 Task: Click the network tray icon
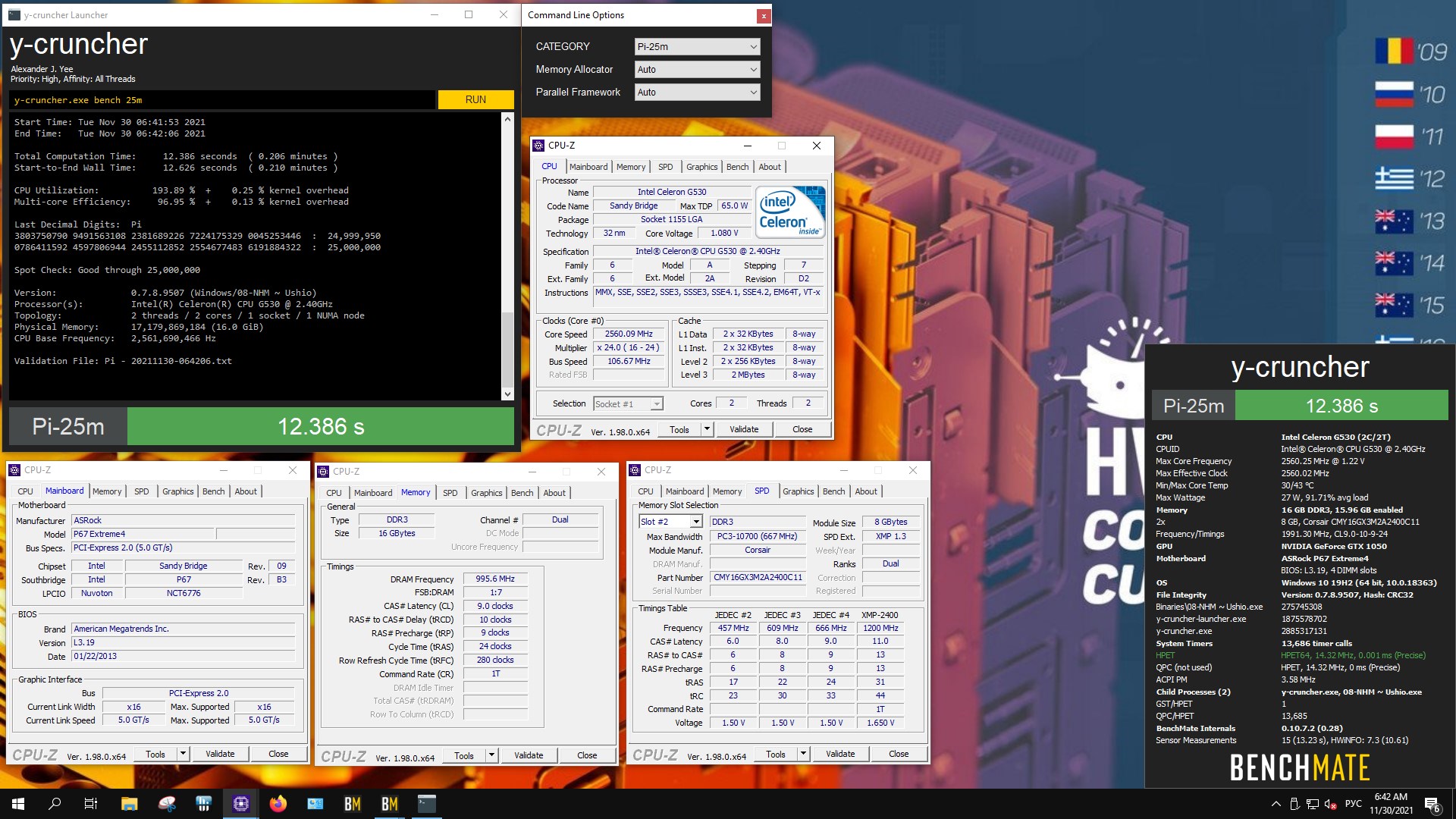1313,804
